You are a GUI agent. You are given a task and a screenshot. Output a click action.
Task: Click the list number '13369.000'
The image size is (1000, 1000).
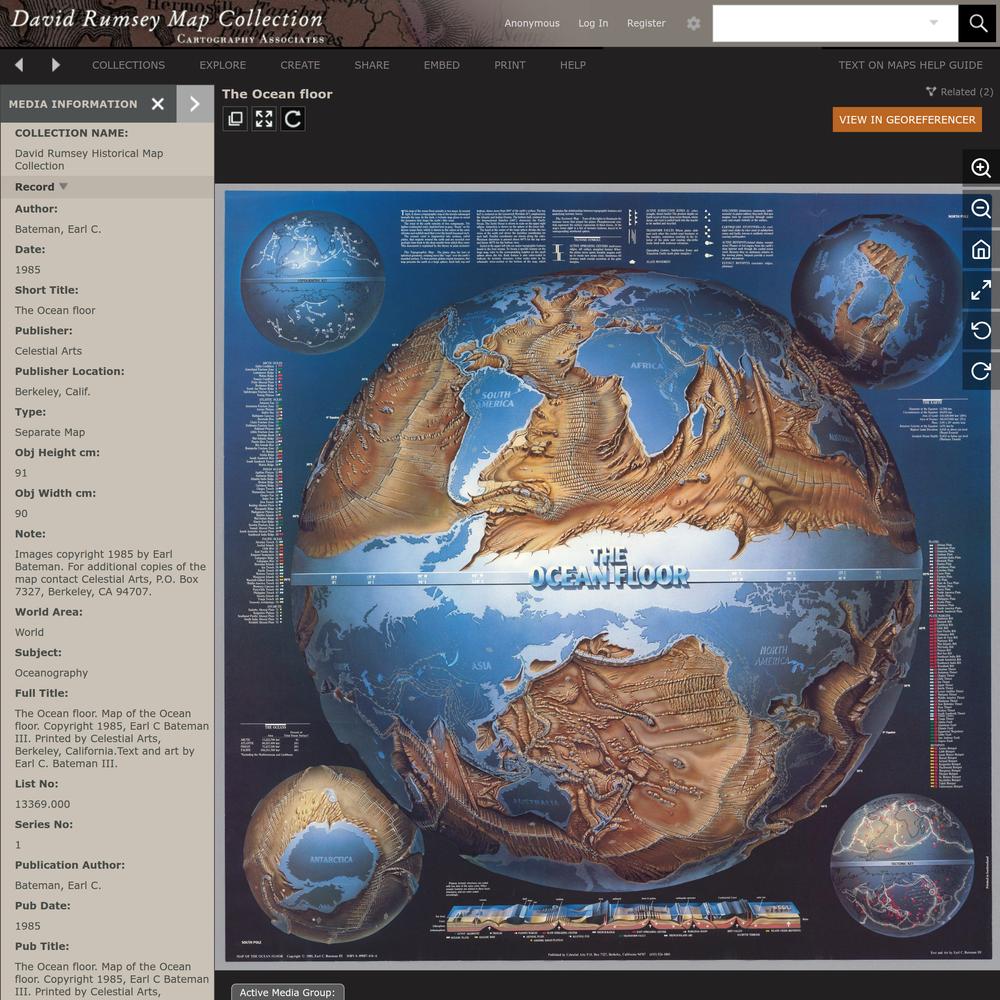tap(42, 804)
